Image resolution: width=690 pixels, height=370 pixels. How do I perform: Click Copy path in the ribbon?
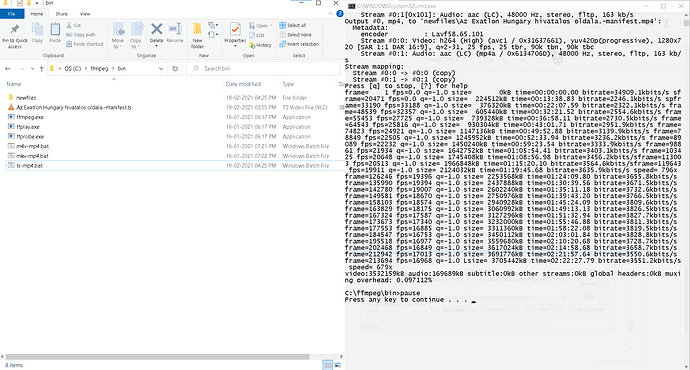click(x=81, y=35)
